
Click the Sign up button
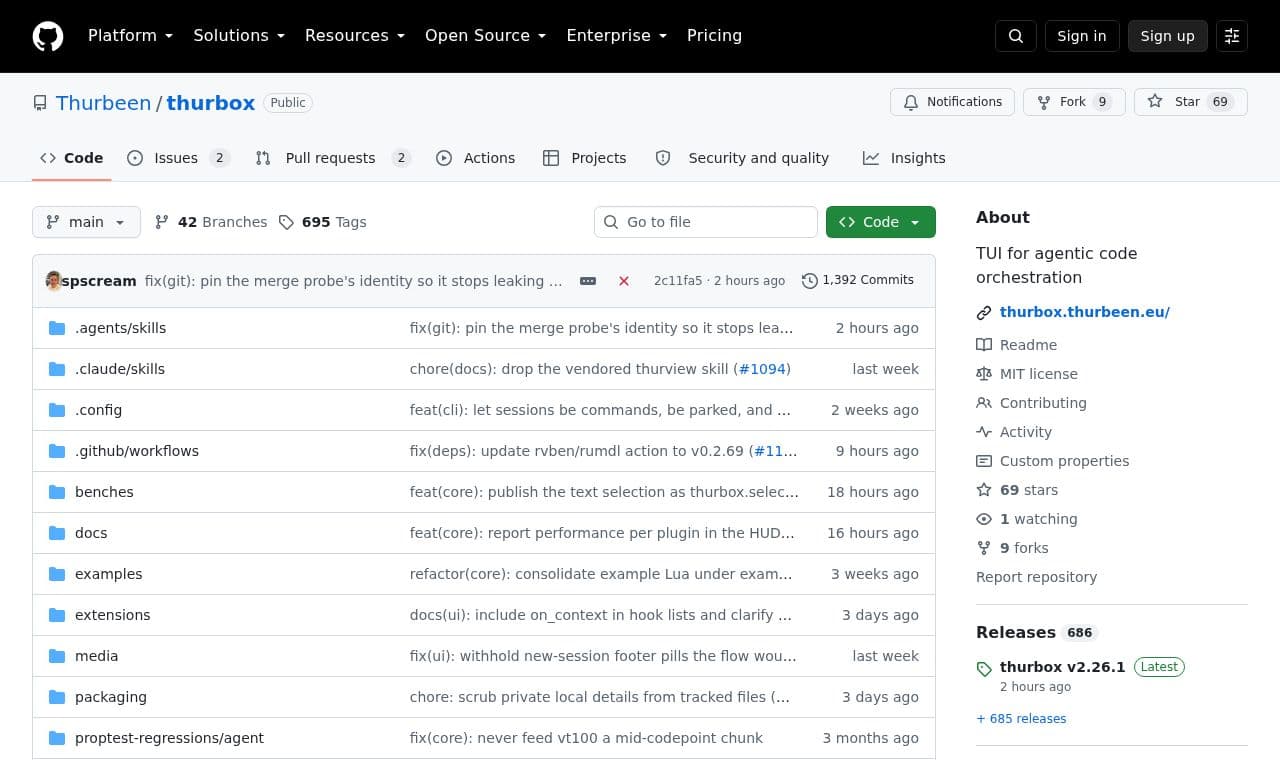pyautogui.click(x=1168, y=36)
